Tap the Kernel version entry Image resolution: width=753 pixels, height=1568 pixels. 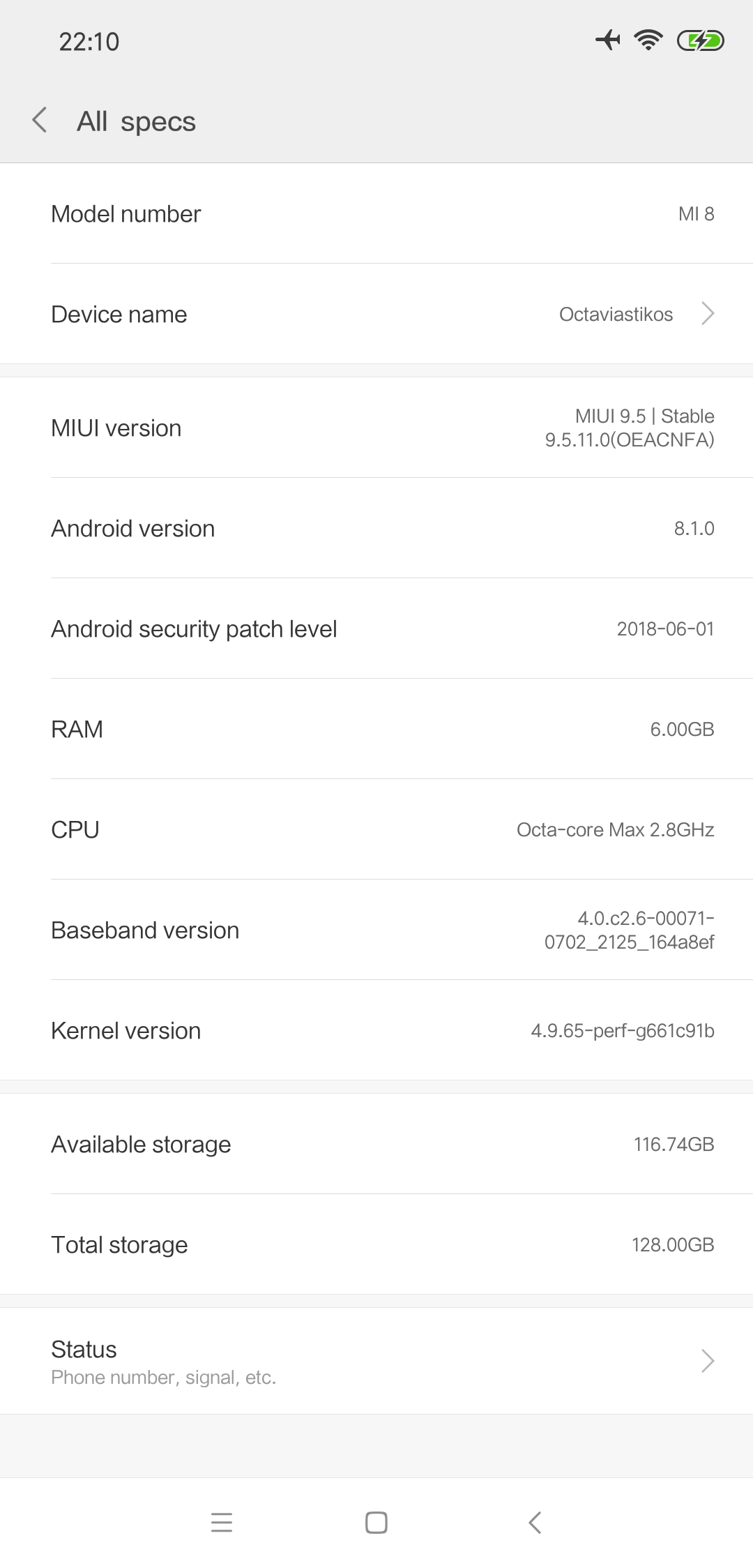[376, 1030]
